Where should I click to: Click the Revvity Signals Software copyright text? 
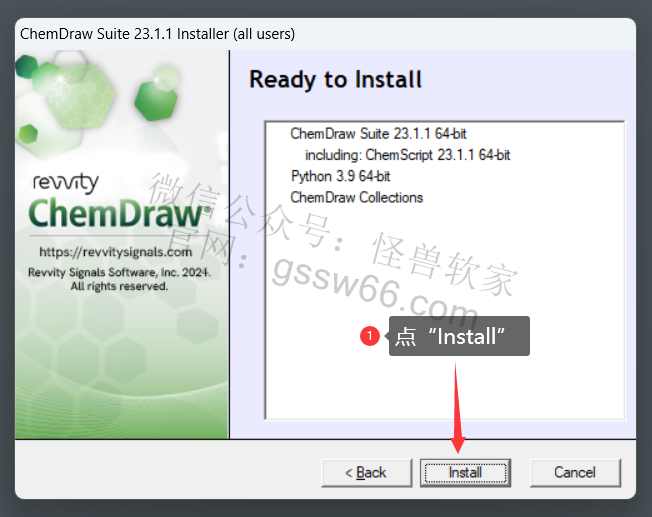[x=119, y=272]
